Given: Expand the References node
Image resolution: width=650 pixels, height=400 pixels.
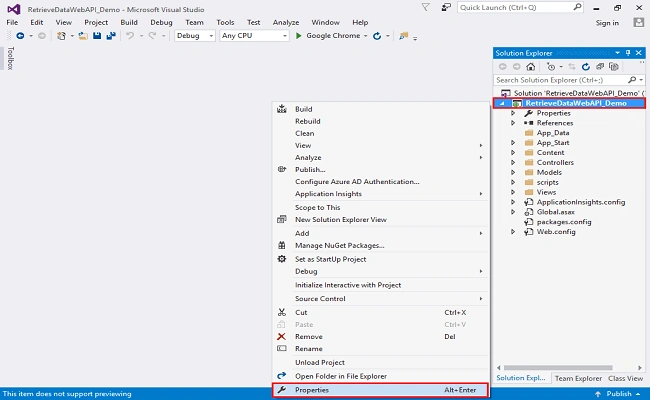Looking at the screenshot, I should pos(513,123).
